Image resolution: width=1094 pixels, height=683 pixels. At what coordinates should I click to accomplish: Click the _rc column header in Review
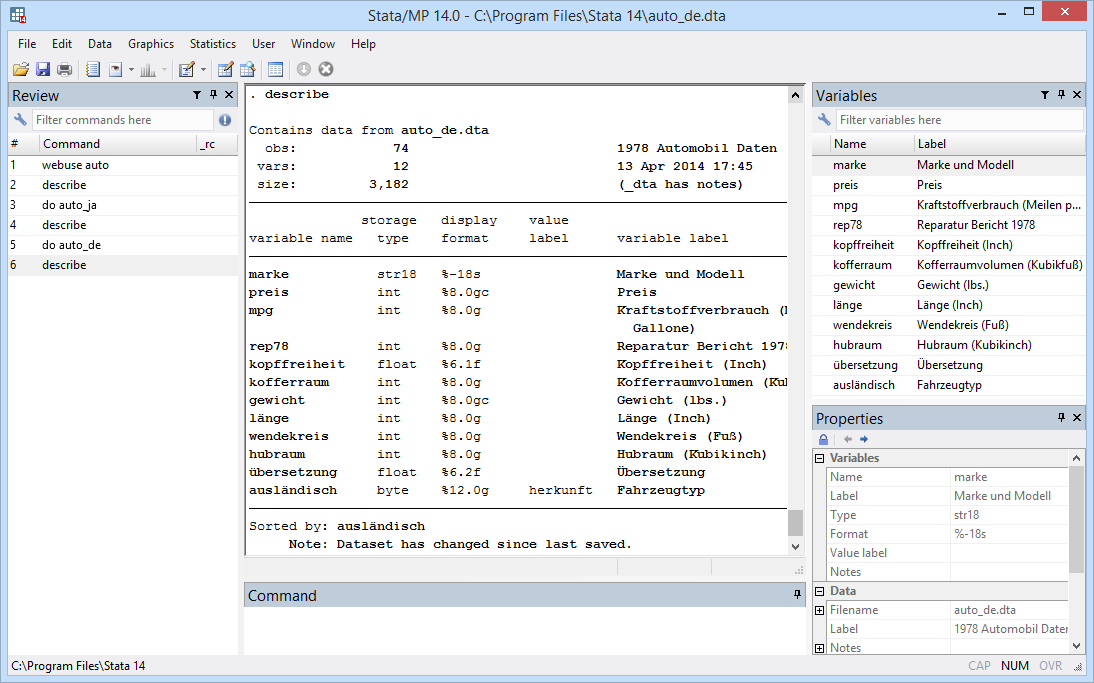pos(216,144)
